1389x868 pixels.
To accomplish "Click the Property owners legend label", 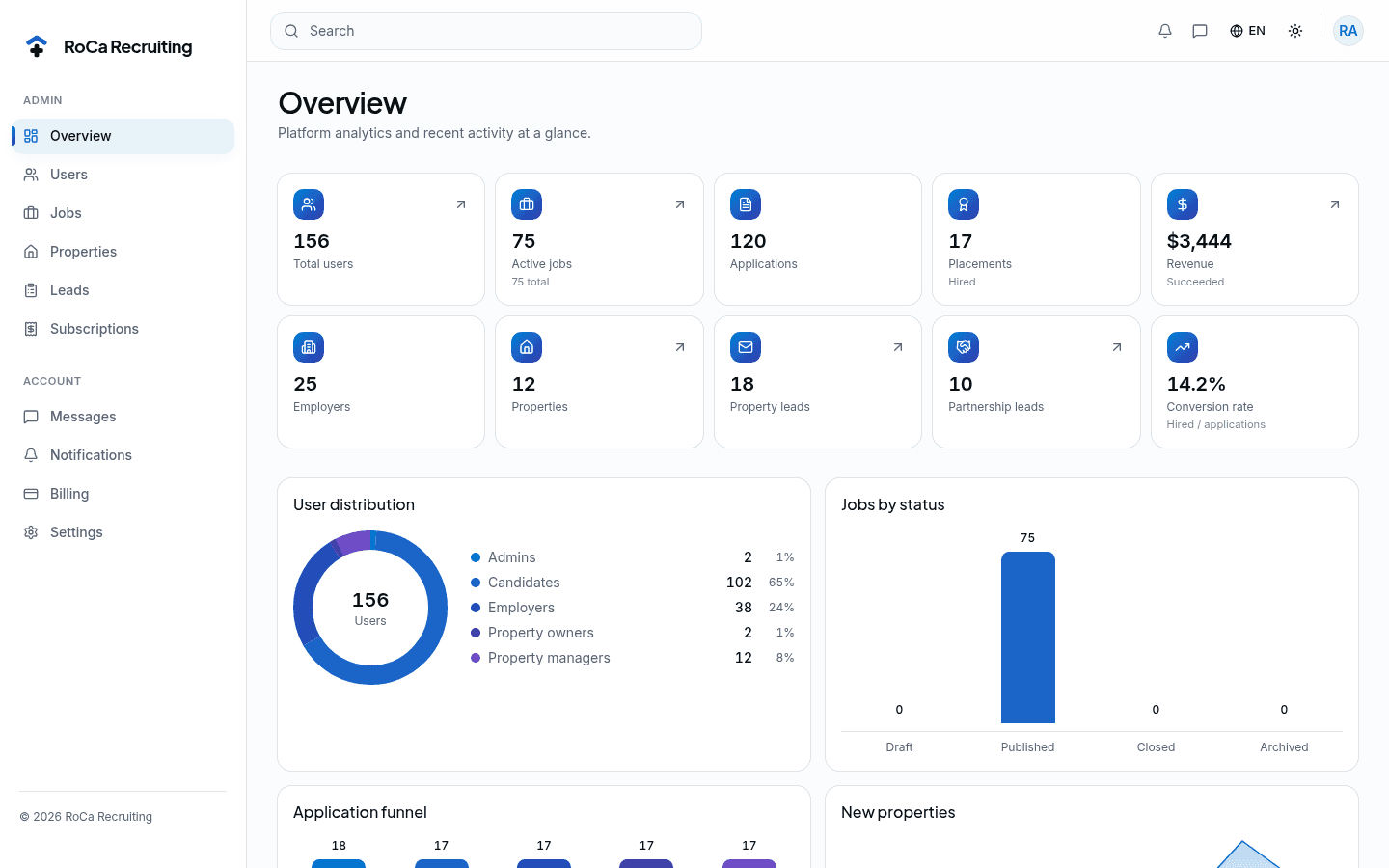I will [x=541, y=633].
